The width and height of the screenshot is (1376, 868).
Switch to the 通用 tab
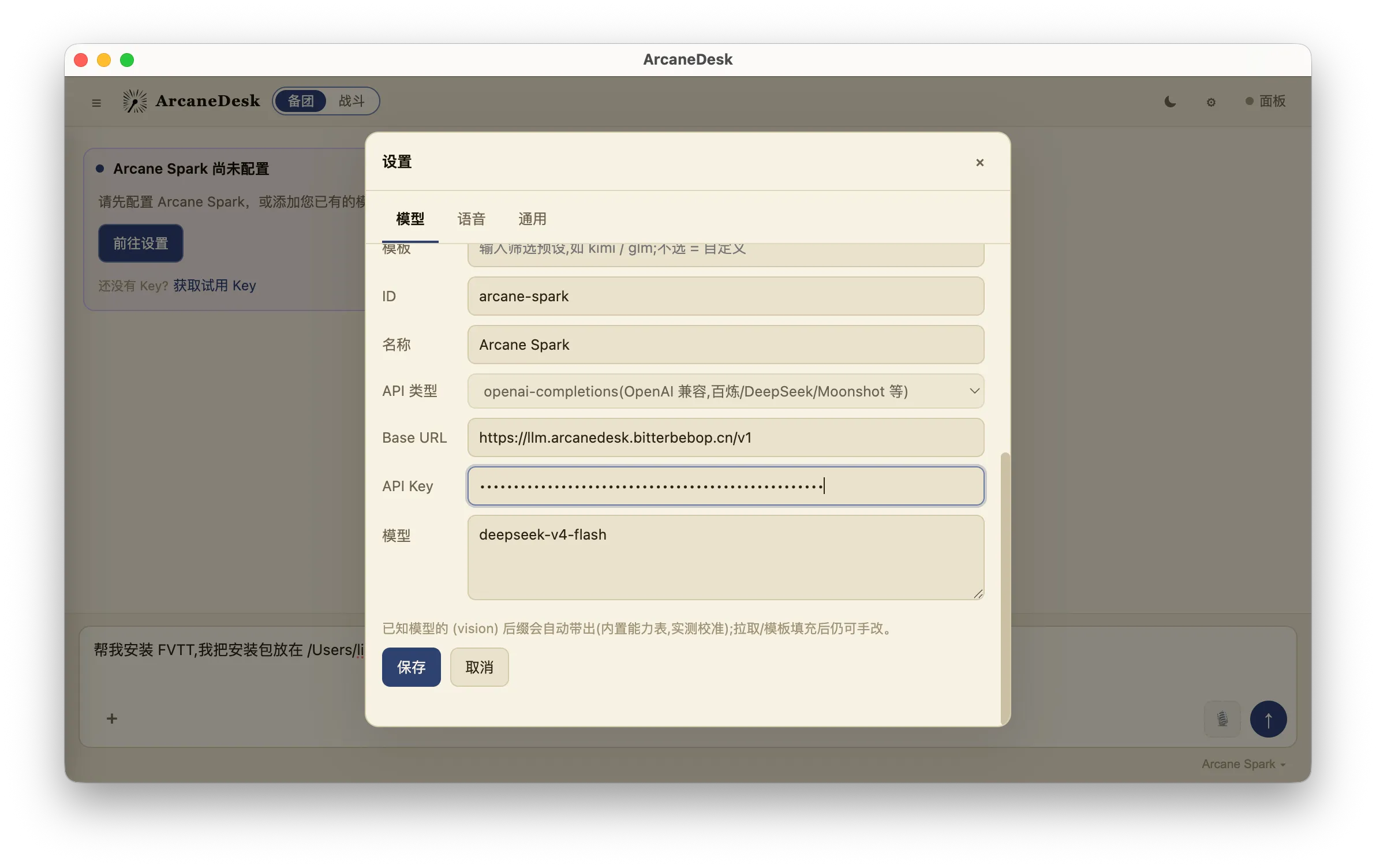[x=532, y=219]
